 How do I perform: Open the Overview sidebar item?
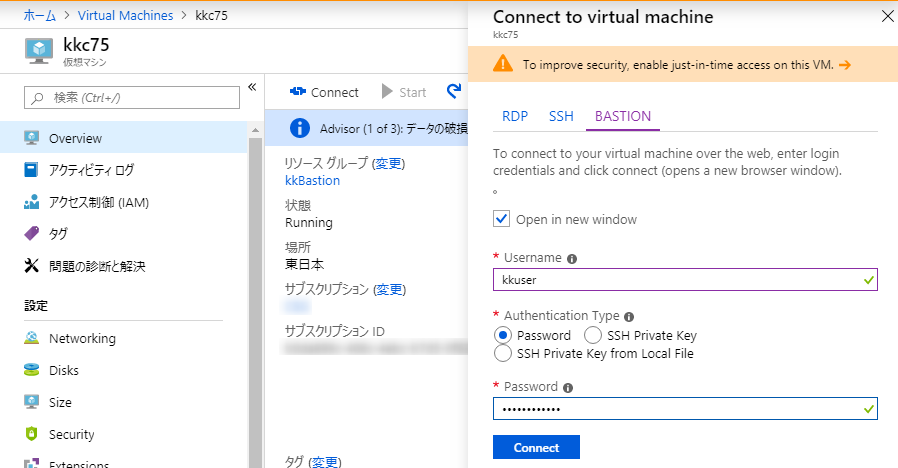point(124,138)
